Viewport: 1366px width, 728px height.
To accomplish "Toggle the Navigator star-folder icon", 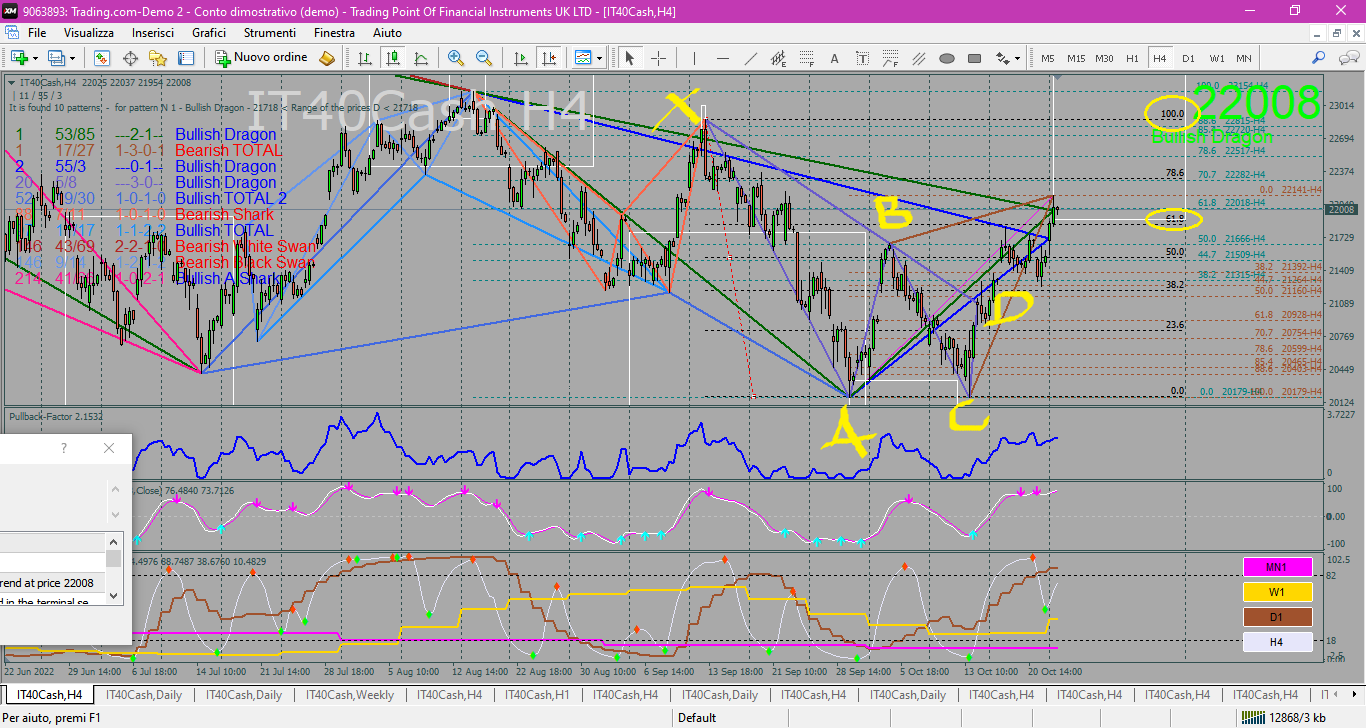I will point(158,58).
